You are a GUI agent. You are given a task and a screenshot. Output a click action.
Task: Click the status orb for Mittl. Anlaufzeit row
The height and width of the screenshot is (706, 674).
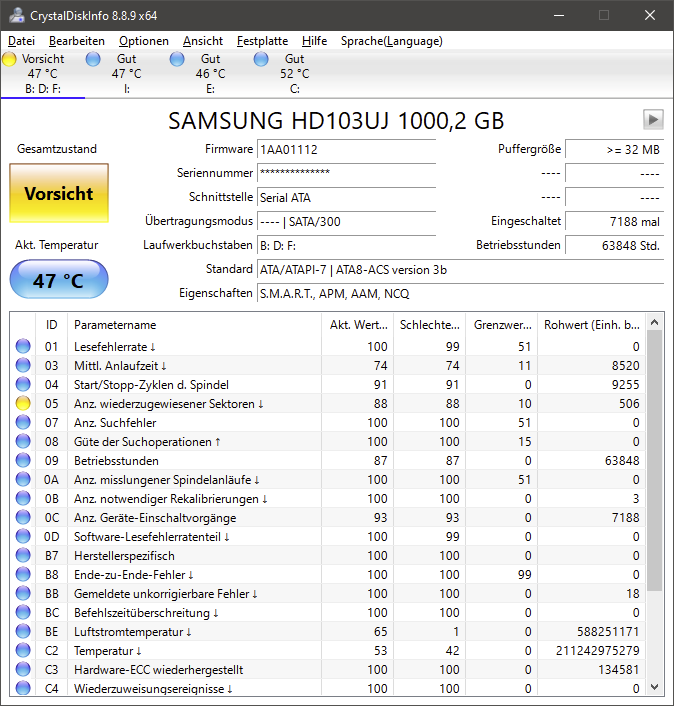[23, 365]
